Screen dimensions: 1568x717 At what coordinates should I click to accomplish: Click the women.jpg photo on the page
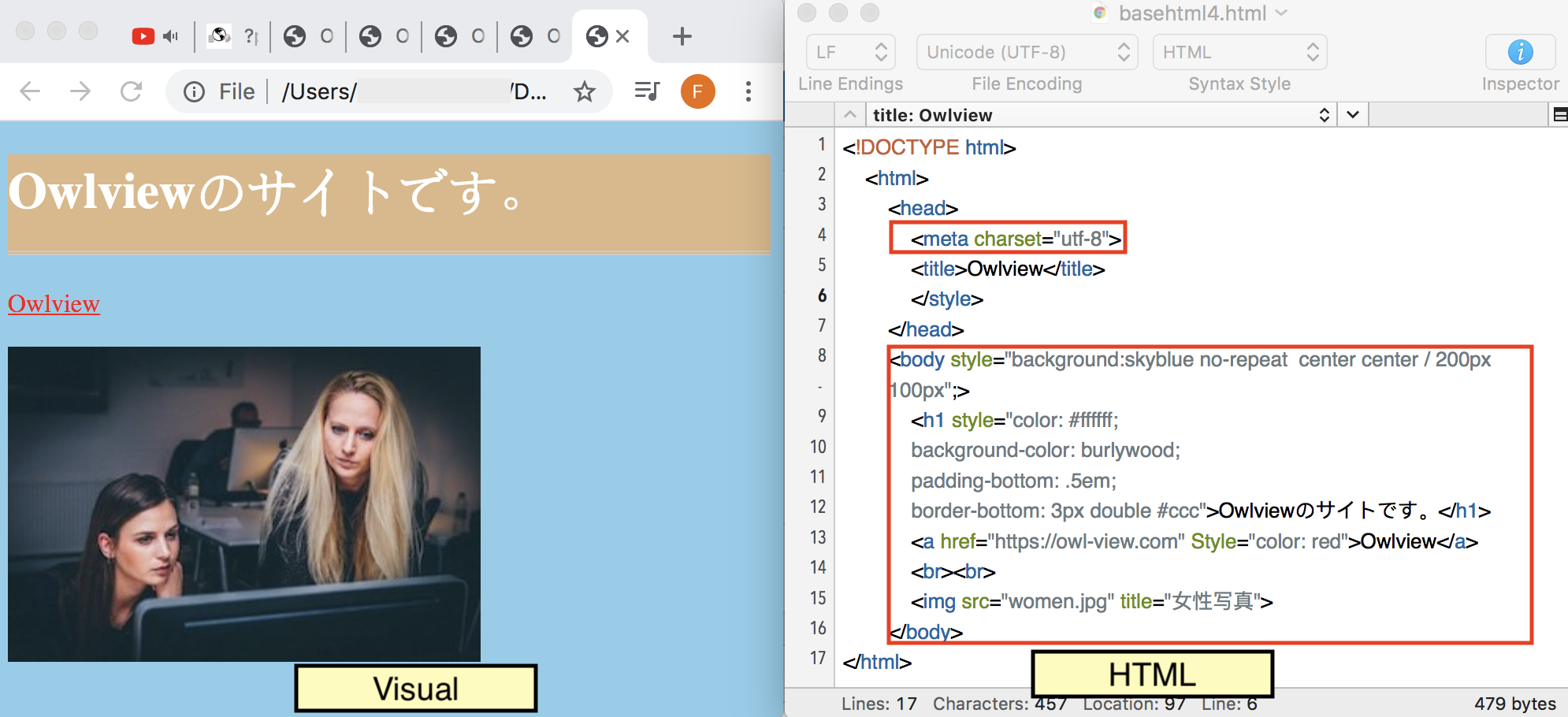pyautogui.click(x=244, y=502)
